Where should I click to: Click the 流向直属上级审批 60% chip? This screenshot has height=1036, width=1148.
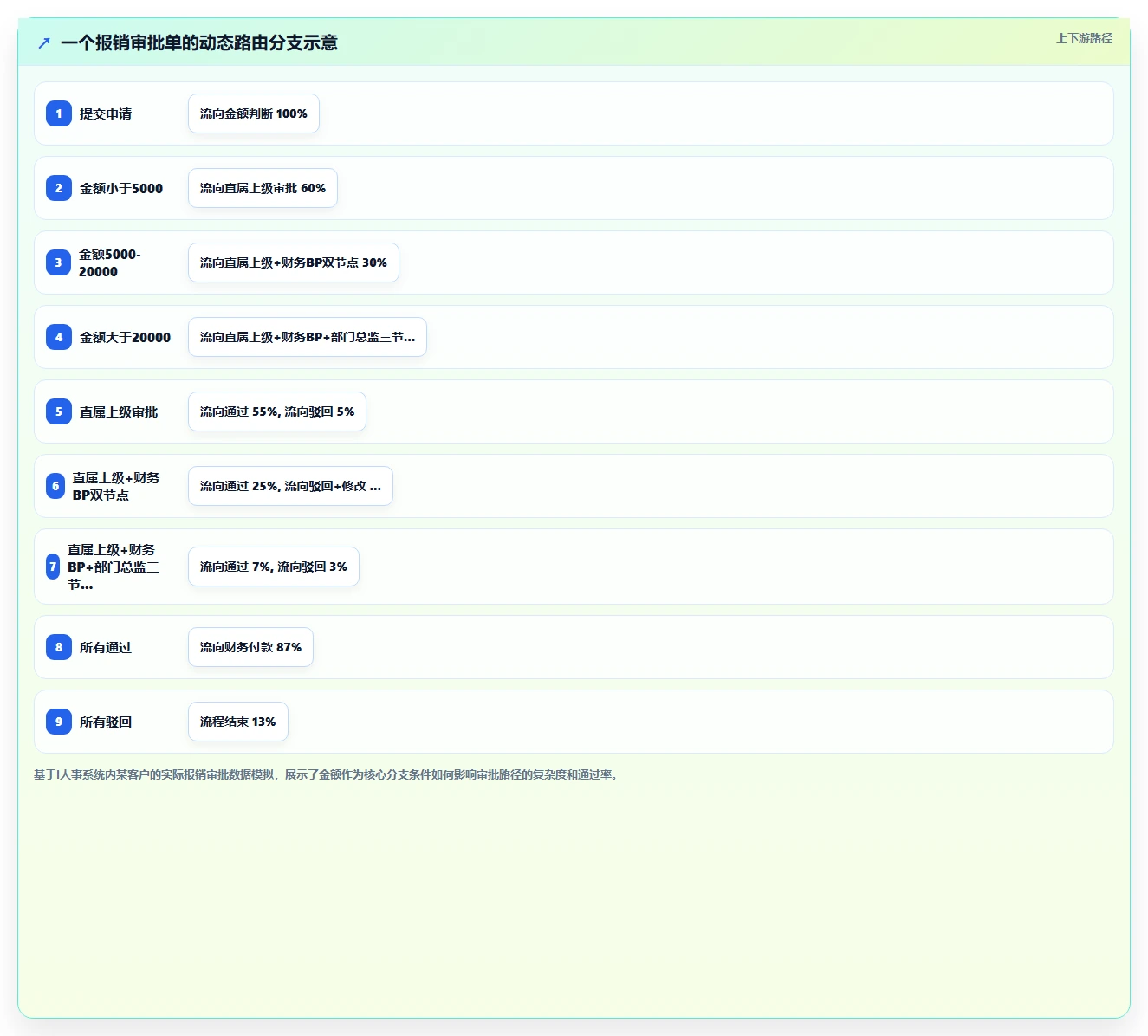(263, 188)
